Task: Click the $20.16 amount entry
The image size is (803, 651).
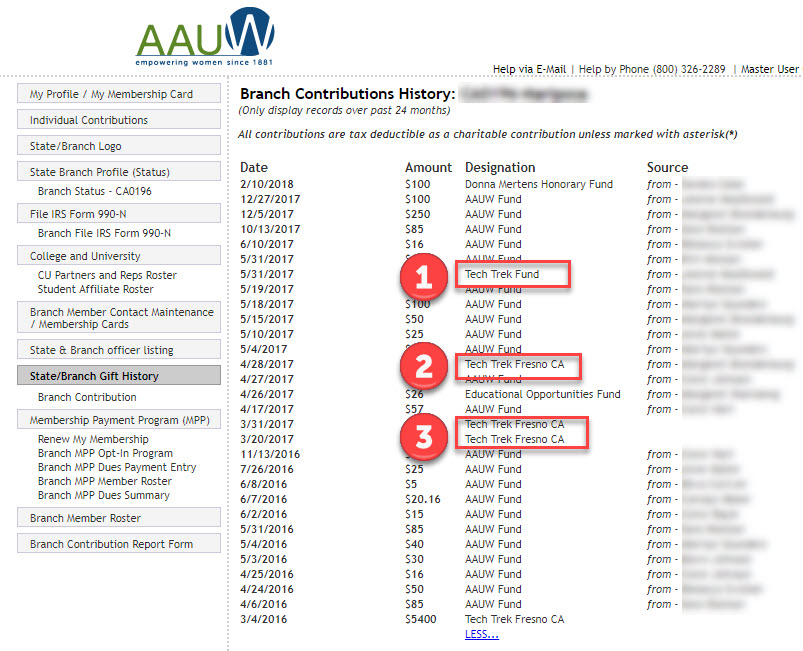Action: [422, 499]
